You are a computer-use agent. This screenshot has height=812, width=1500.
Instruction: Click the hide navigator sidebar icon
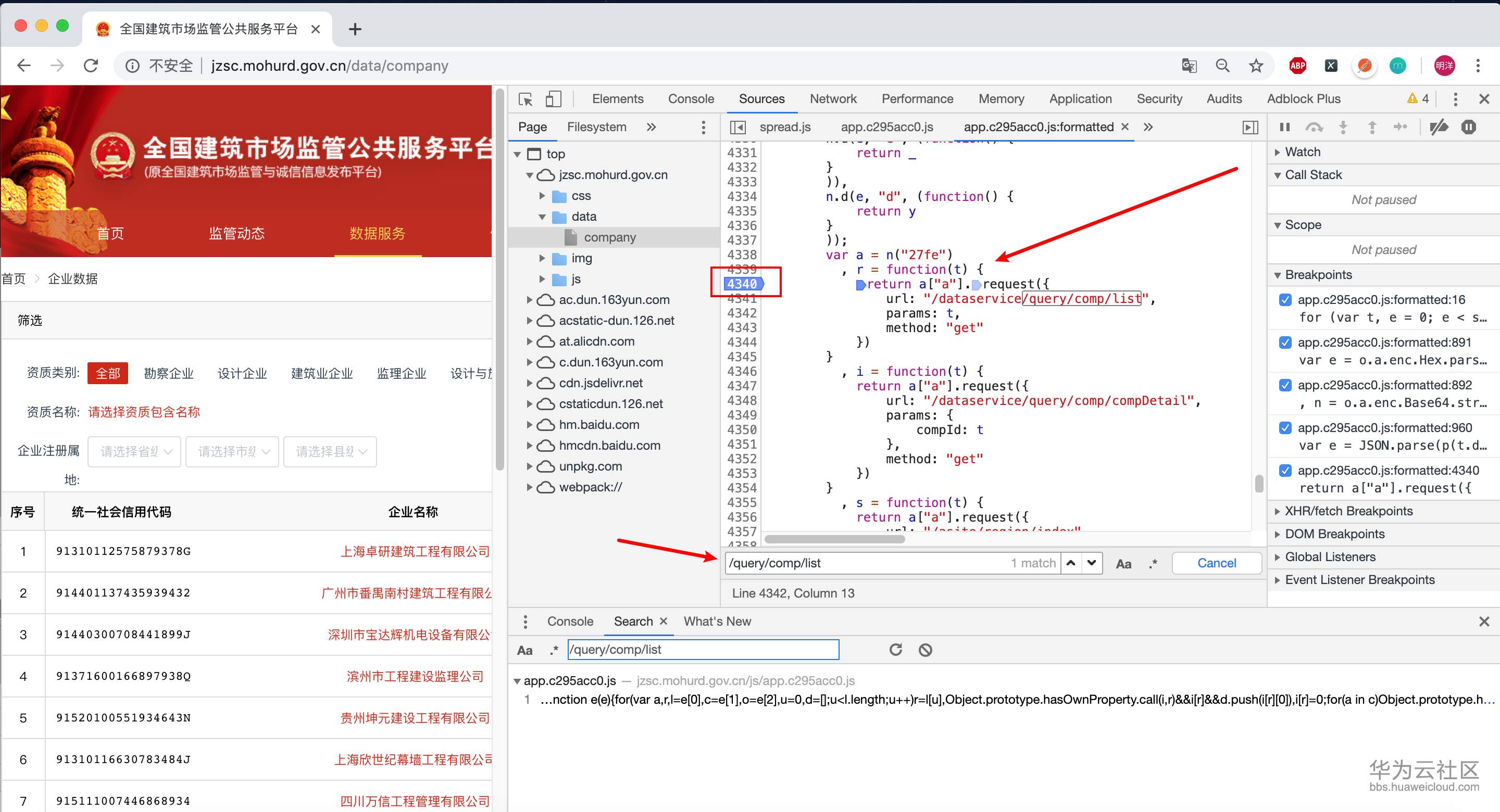click(738, 127)
